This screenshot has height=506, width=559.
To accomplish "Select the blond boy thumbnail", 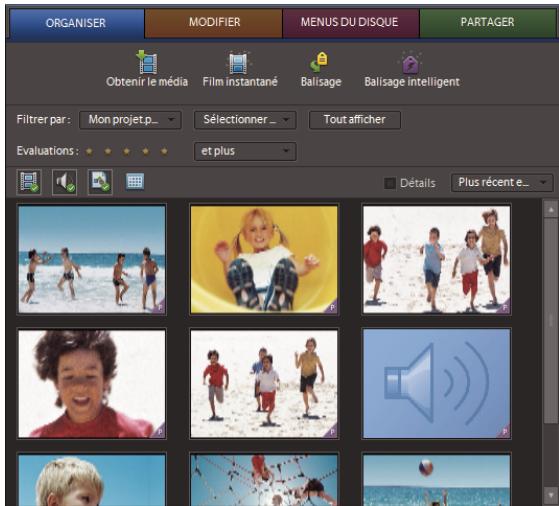I will coord(92,479).
